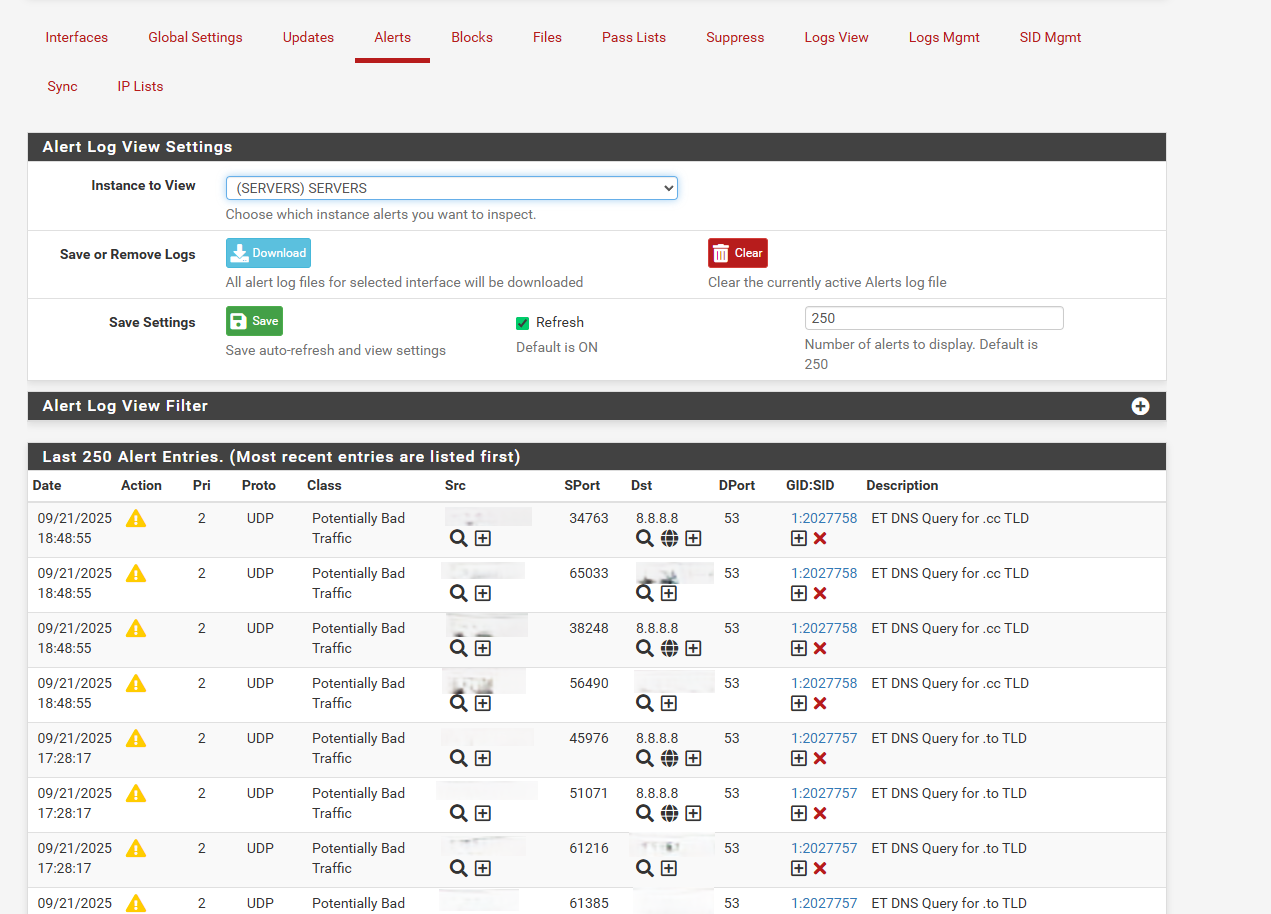Open the Suppress tab
The image size is (1271, 914).
pyautogui.click(x=735, y=37)
